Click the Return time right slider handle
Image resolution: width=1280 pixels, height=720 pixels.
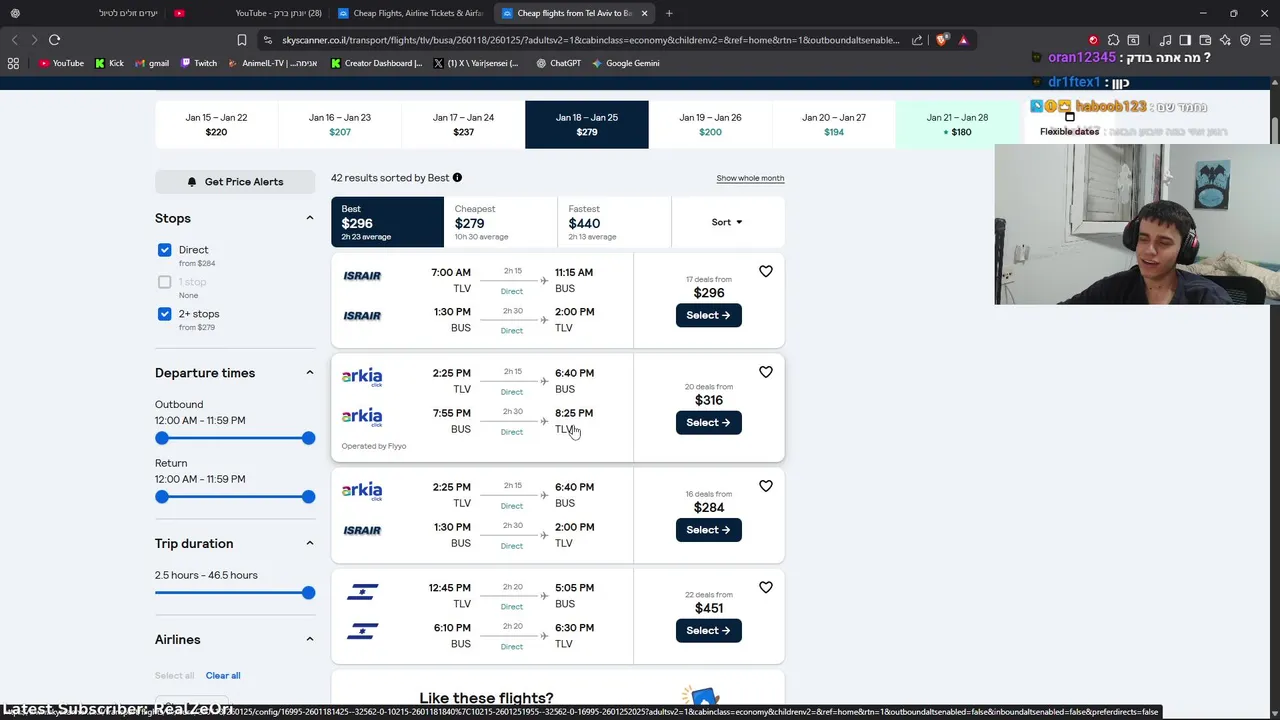(308, 497)
